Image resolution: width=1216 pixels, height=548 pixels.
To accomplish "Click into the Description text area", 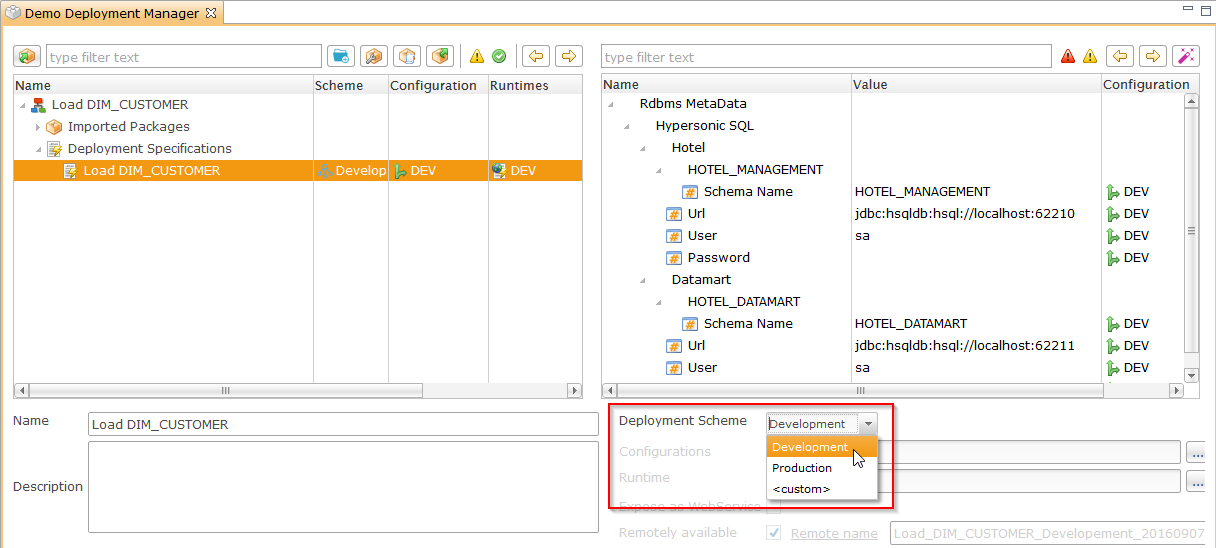I will (343, 487).
